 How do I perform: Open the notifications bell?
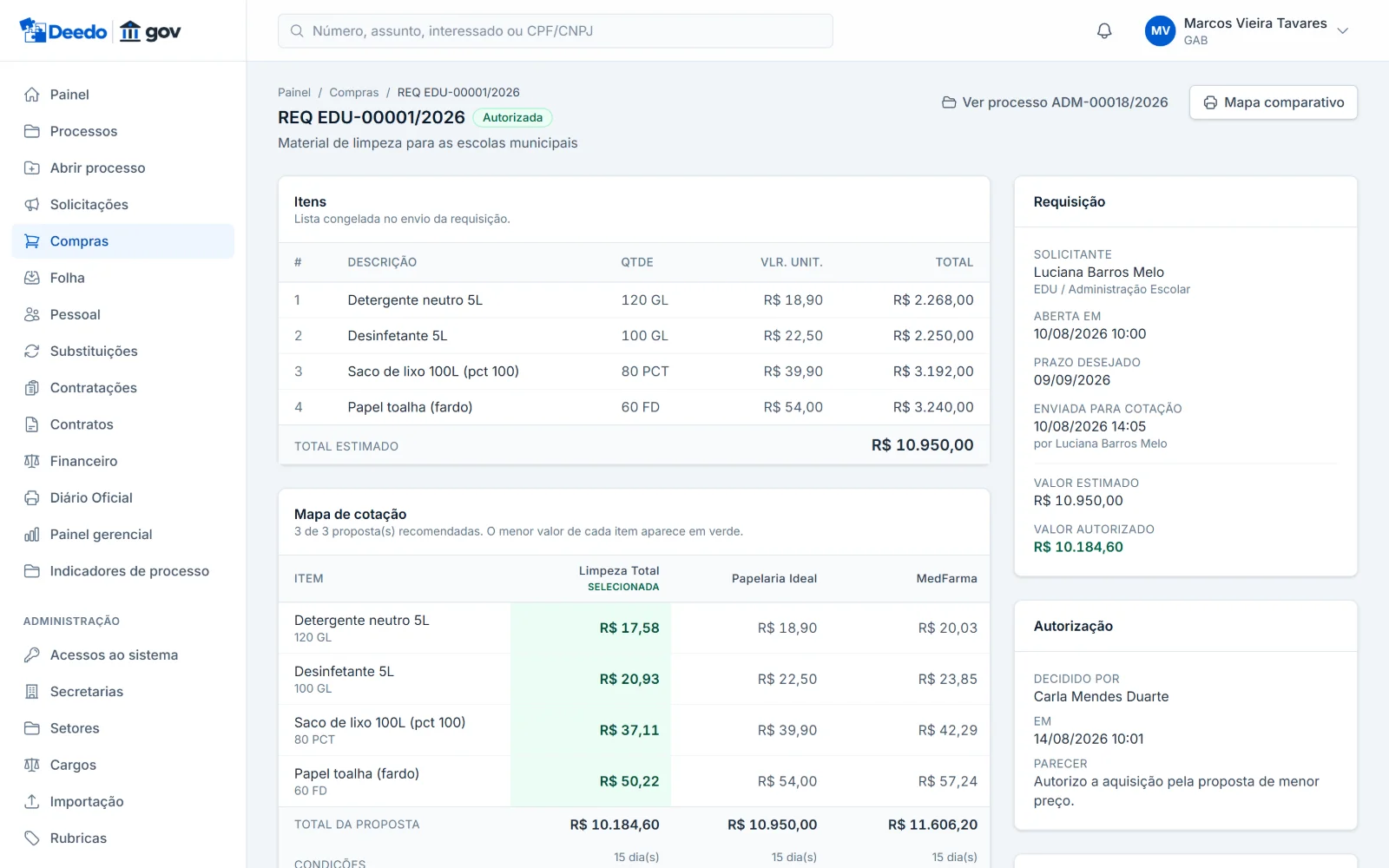(1104, 31)
